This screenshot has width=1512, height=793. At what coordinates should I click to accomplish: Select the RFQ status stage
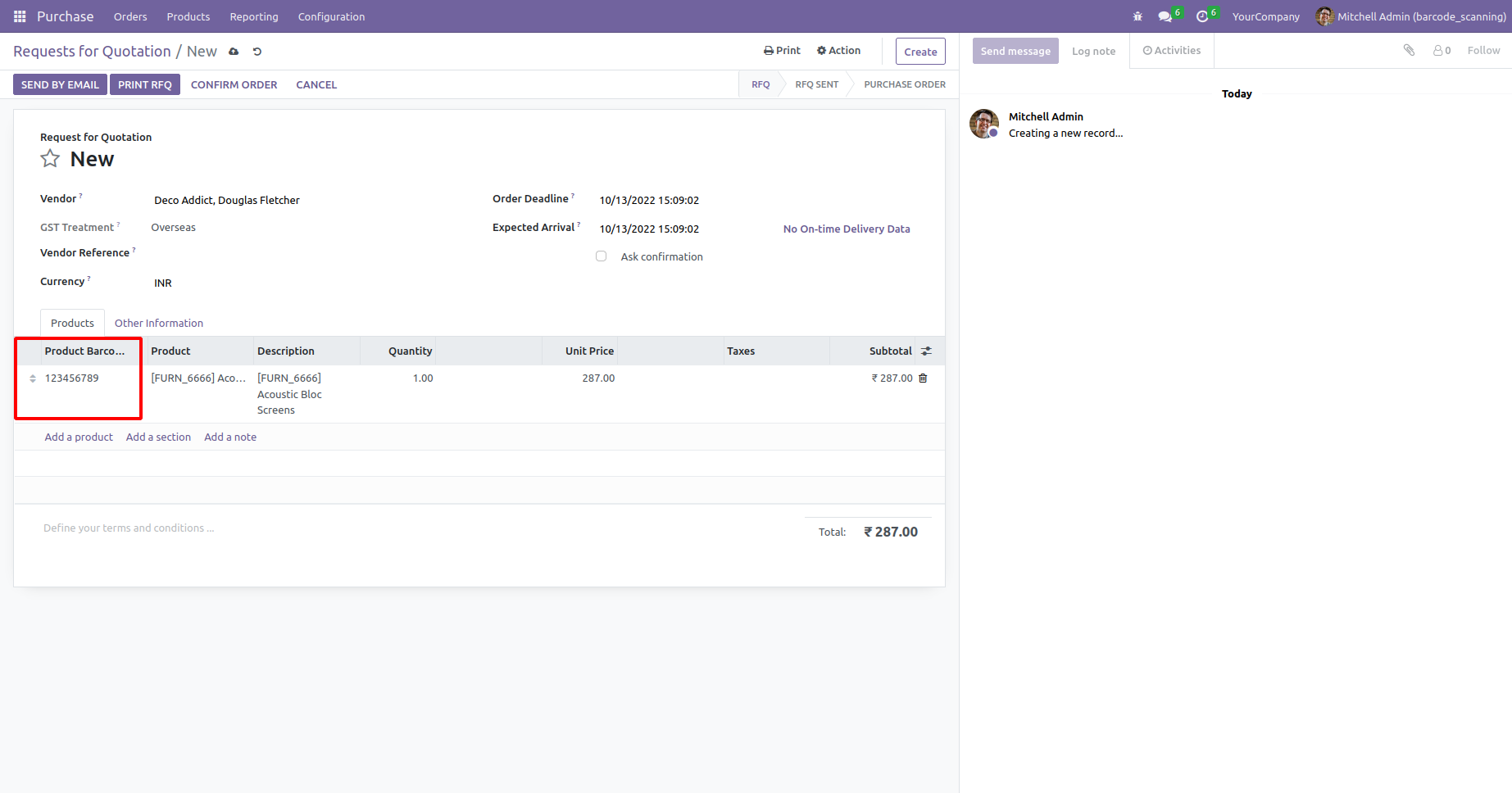[761, 84]
